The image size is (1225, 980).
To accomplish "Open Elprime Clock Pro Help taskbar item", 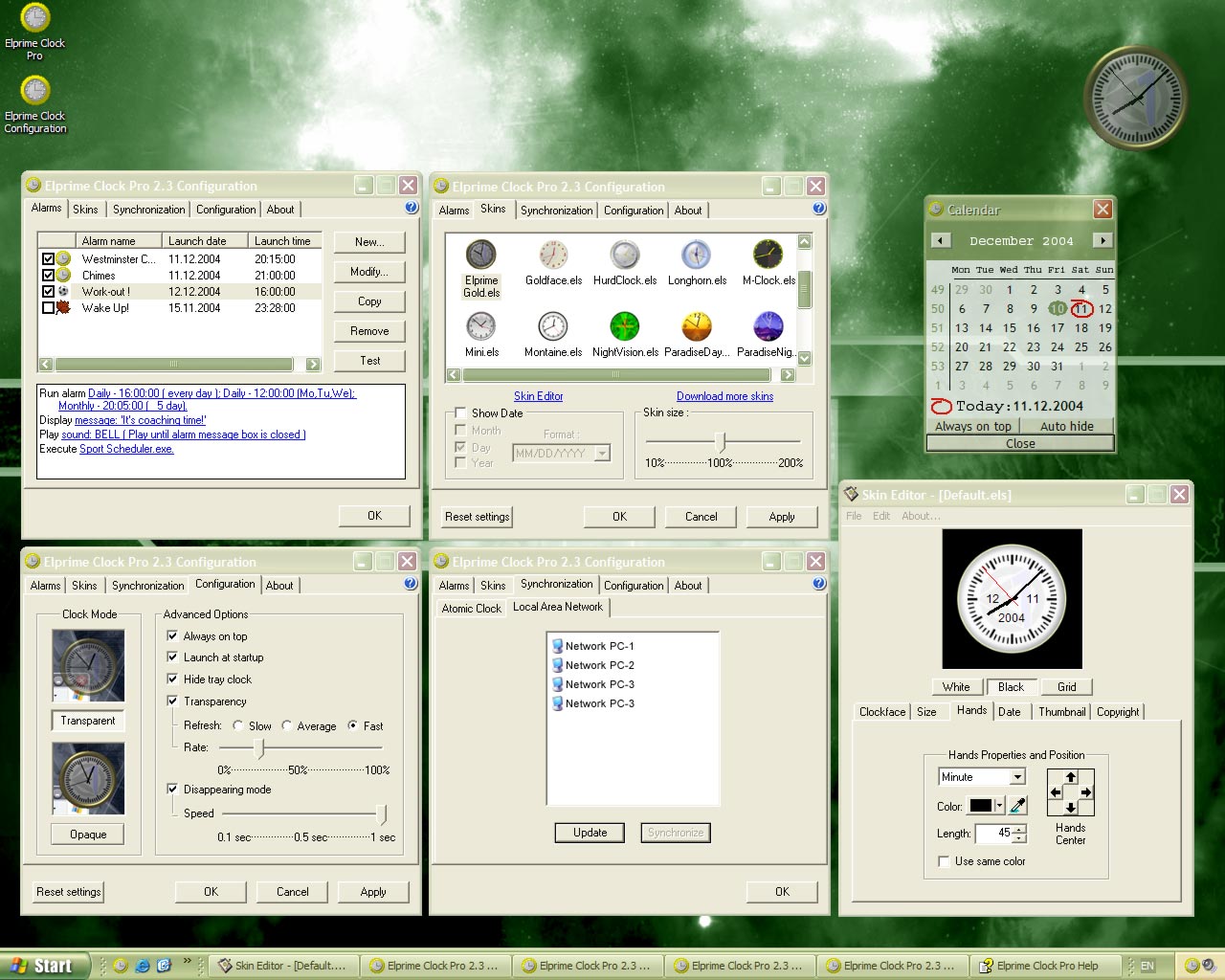I will pyautogui.click(x=1048, y=966).
